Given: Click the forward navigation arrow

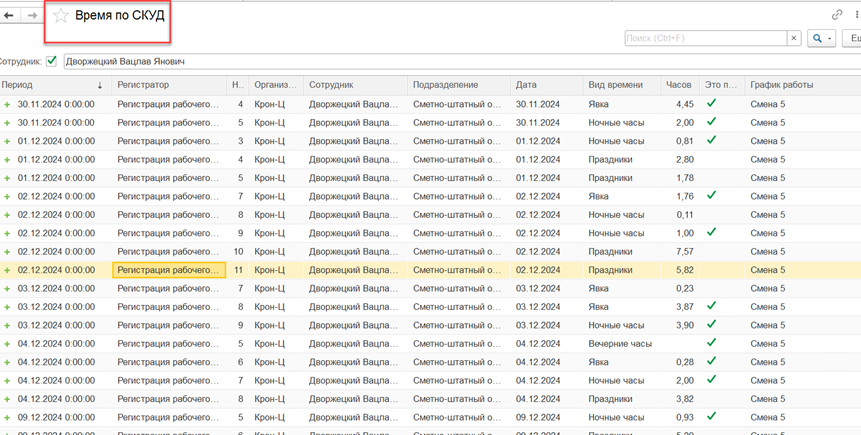Looking at the screenshot, I should tap(32, 16).
